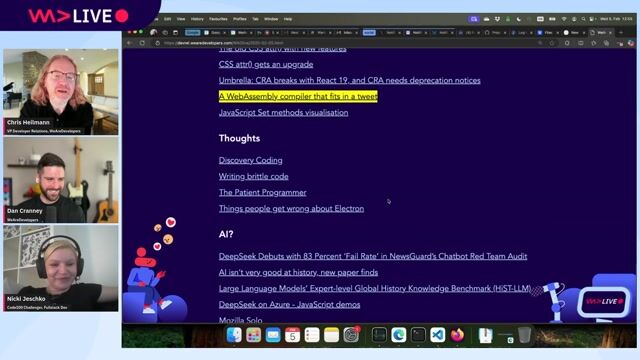The height and width of the screenshot is (360, 640).
Task: Open 'Things people get wrong about Electron'
Action: pos(291,209)
